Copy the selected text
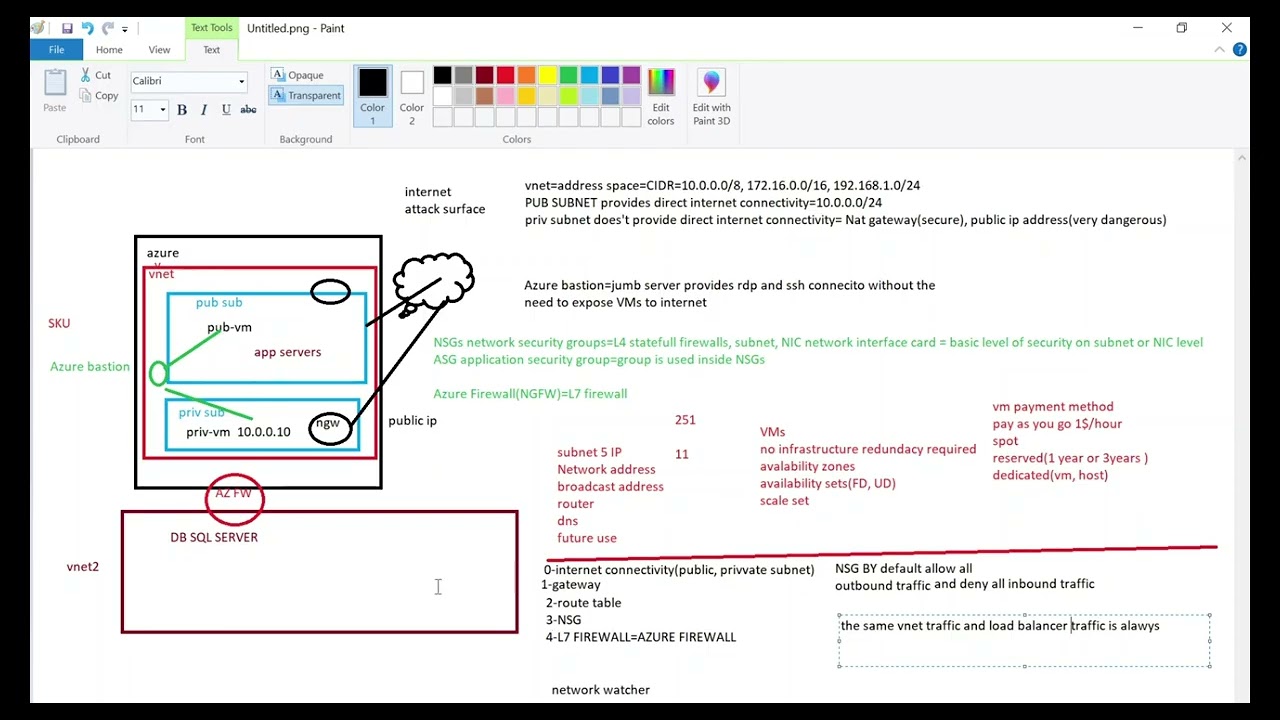 click(98, 95)
